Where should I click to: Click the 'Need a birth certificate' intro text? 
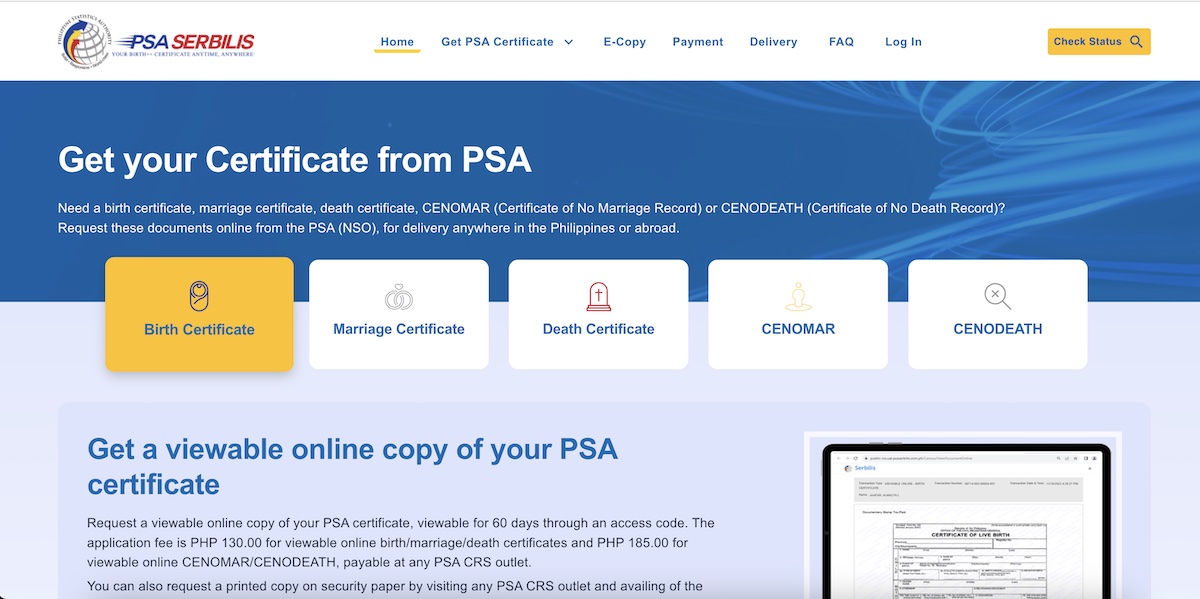pyautogui.click(x=531, y=218)
